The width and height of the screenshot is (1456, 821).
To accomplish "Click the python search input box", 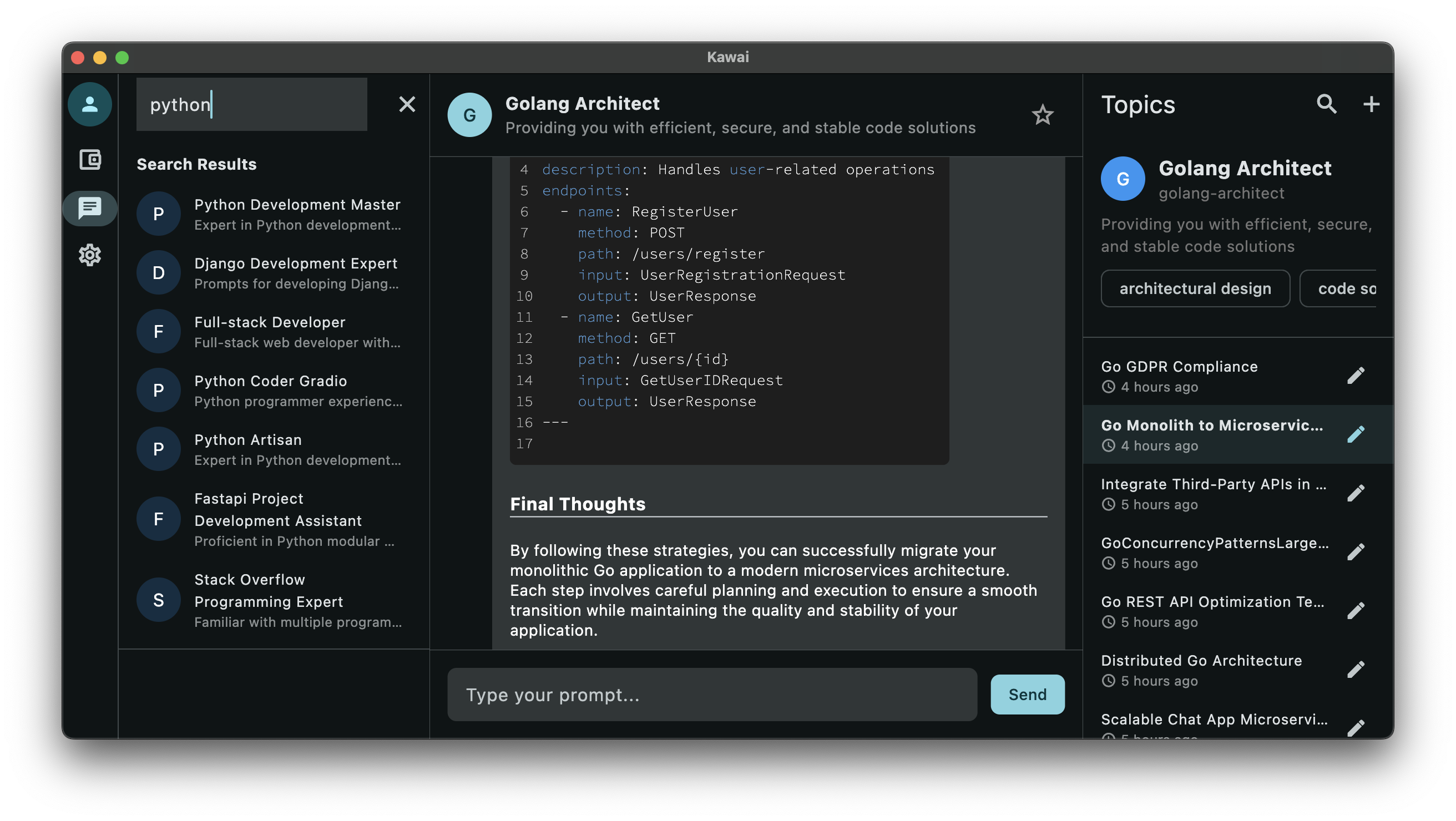I will [251, 104].
